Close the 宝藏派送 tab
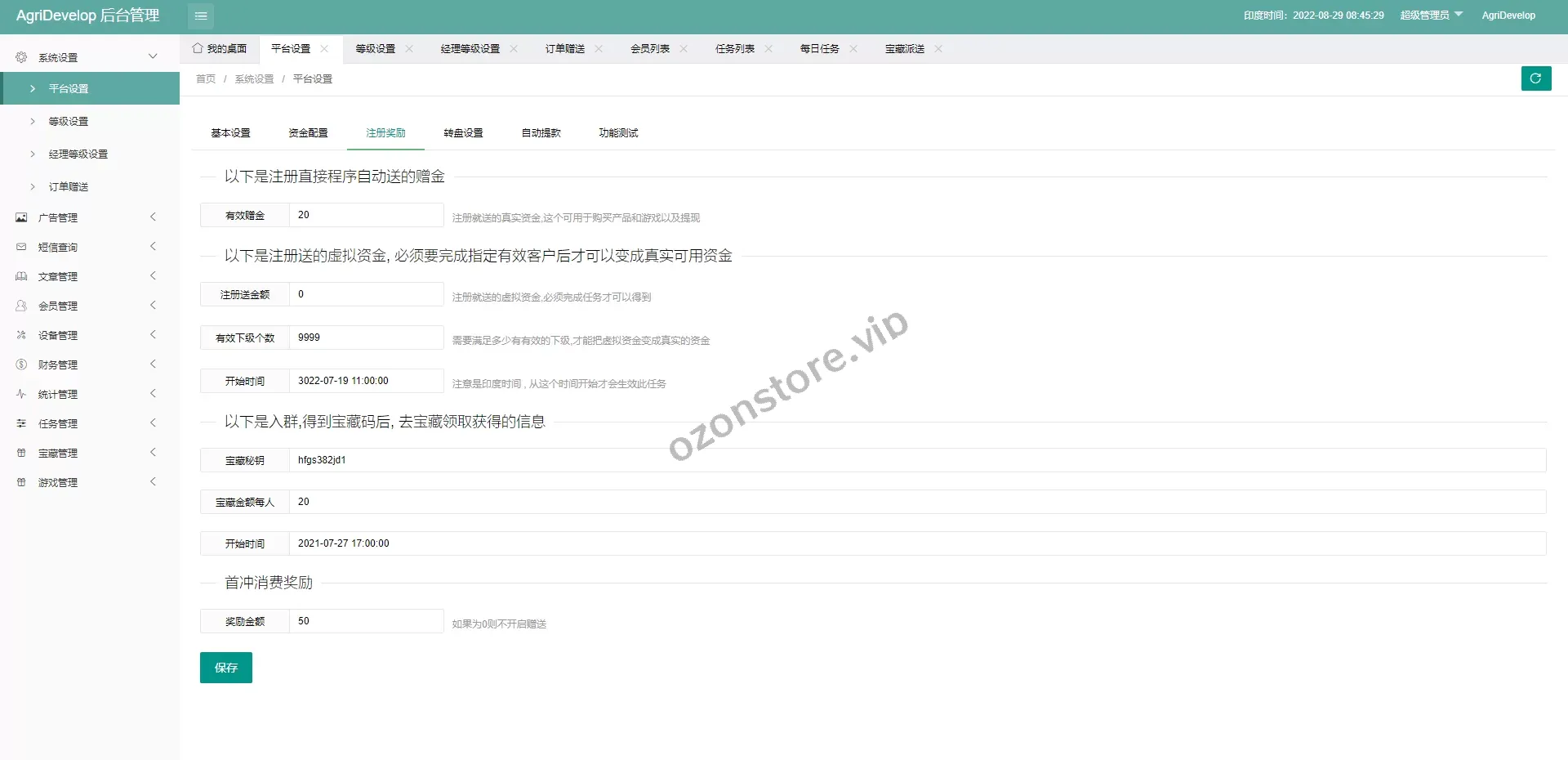1568x760 pixels. (x=938, y=49)
